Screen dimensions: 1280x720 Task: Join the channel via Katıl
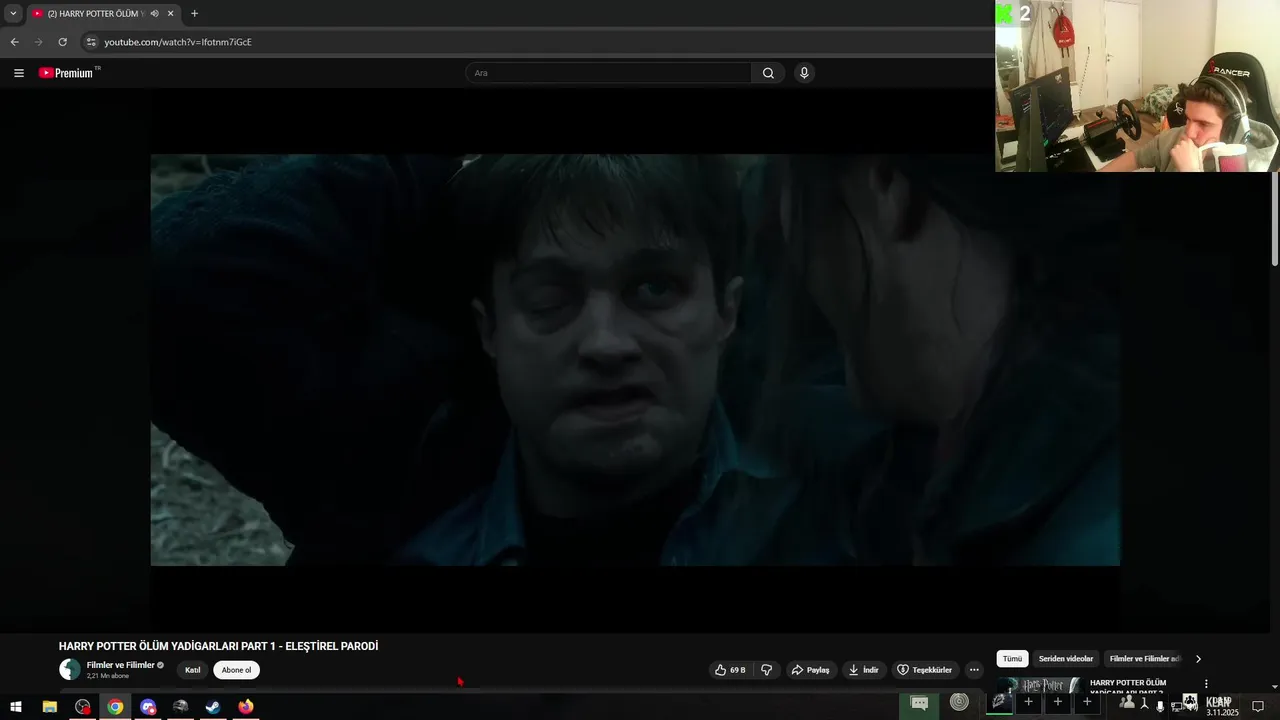coord(193,670)
